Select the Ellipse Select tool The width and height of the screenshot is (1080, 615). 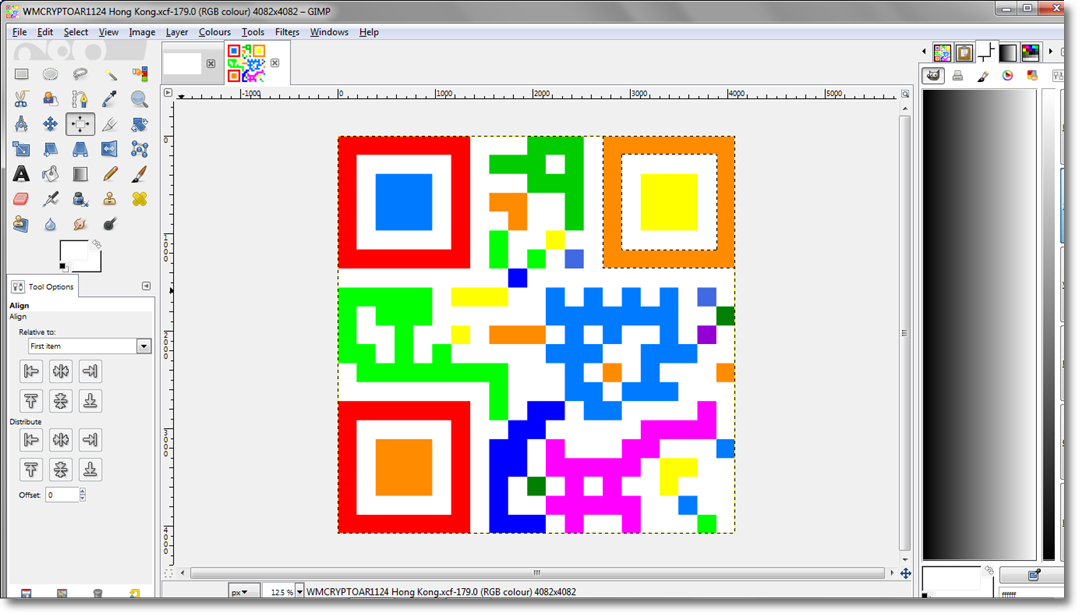tap(50, 74)
